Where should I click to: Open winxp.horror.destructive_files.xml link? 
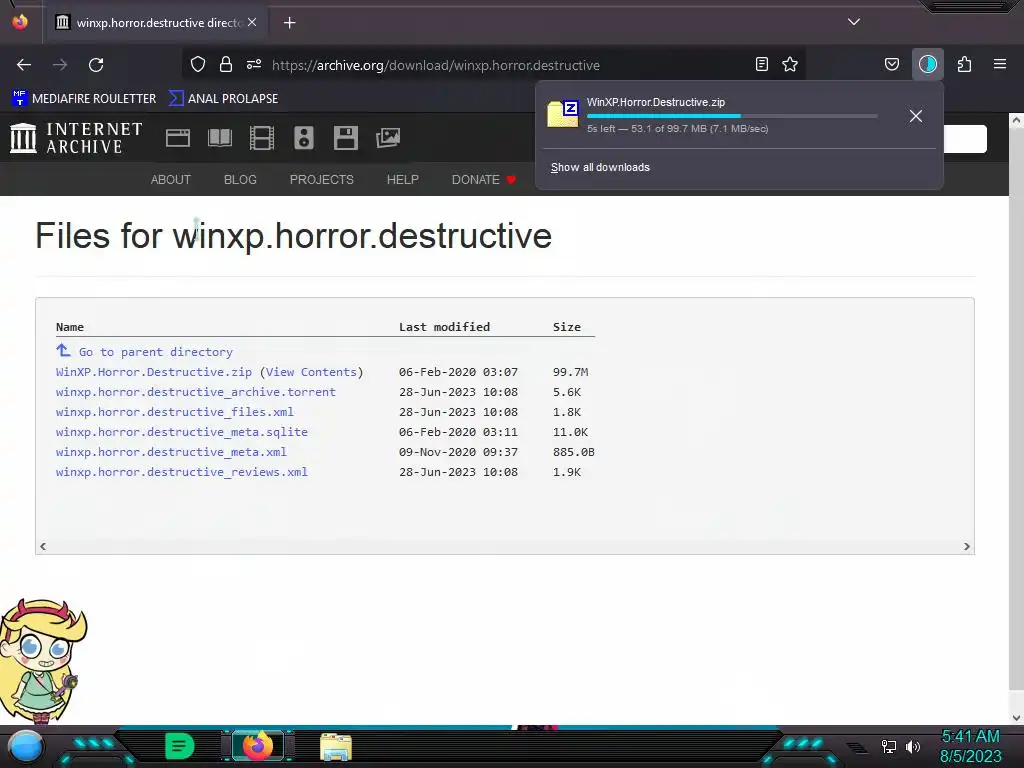[174, 412]
